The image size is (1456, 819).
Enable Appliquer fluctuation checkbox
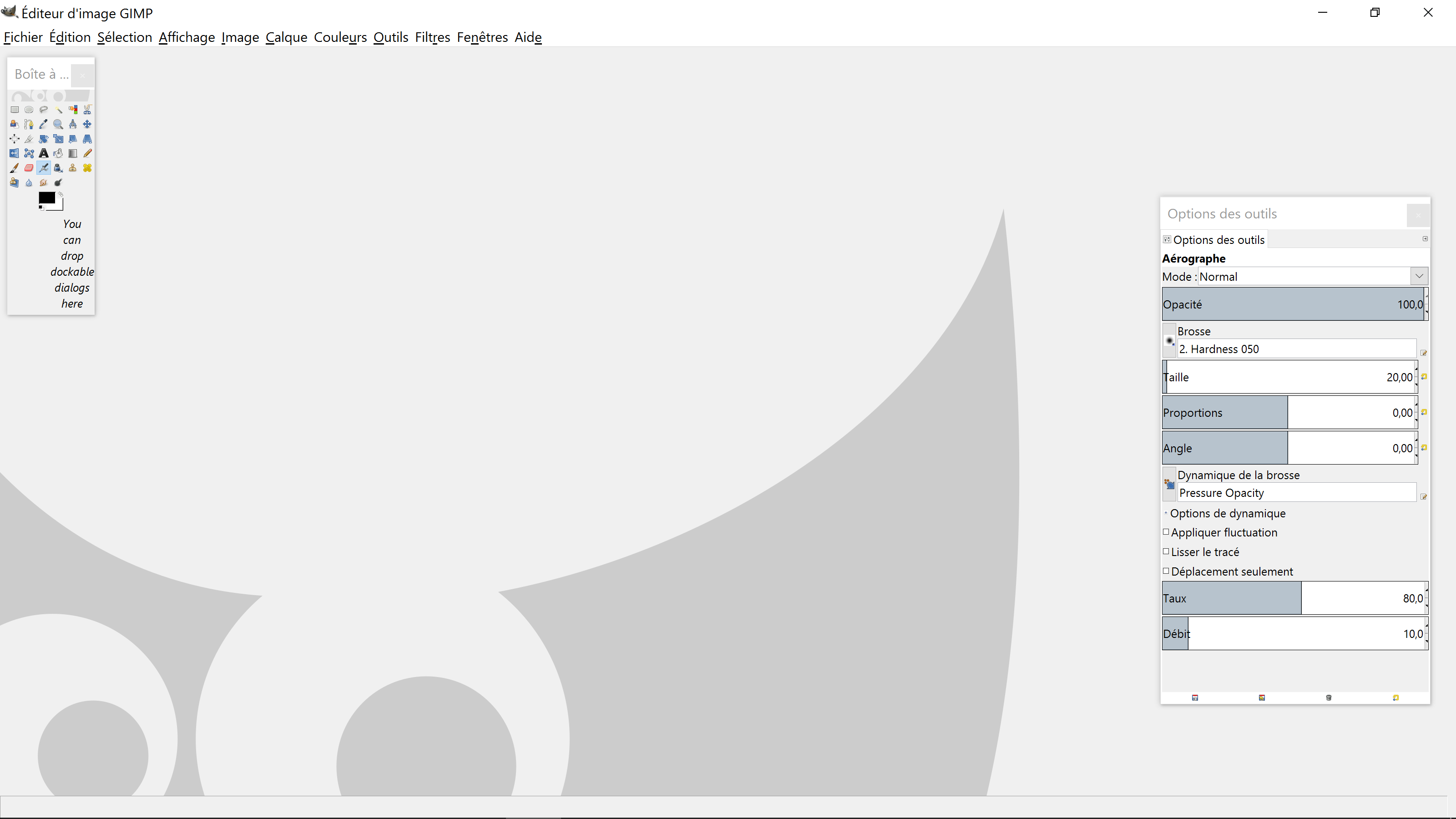pyautogui.click(x=1166, y=532)
